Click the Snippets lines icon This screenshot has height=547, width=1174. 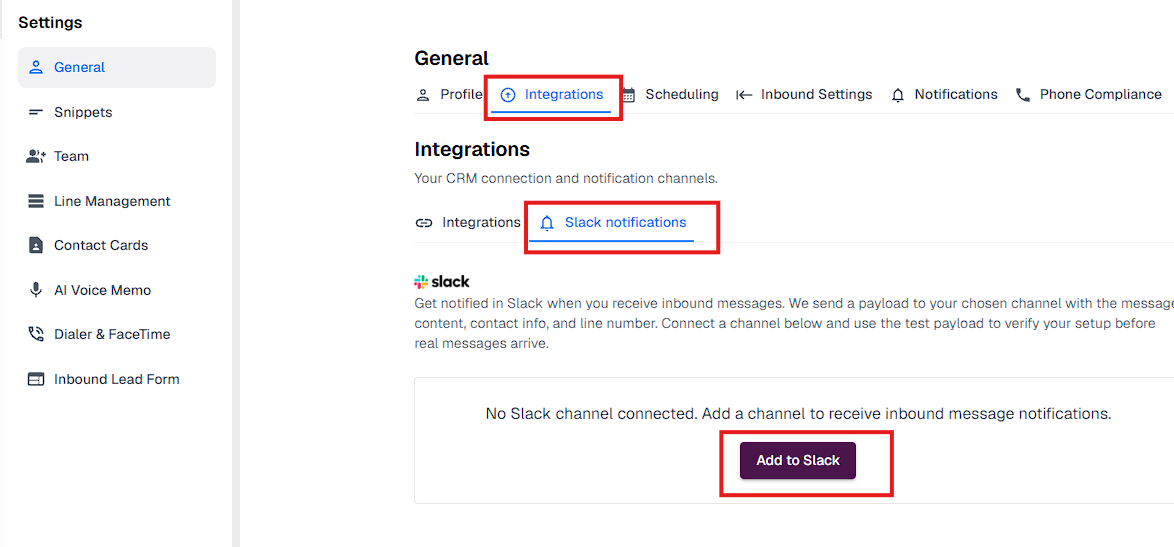35,112
